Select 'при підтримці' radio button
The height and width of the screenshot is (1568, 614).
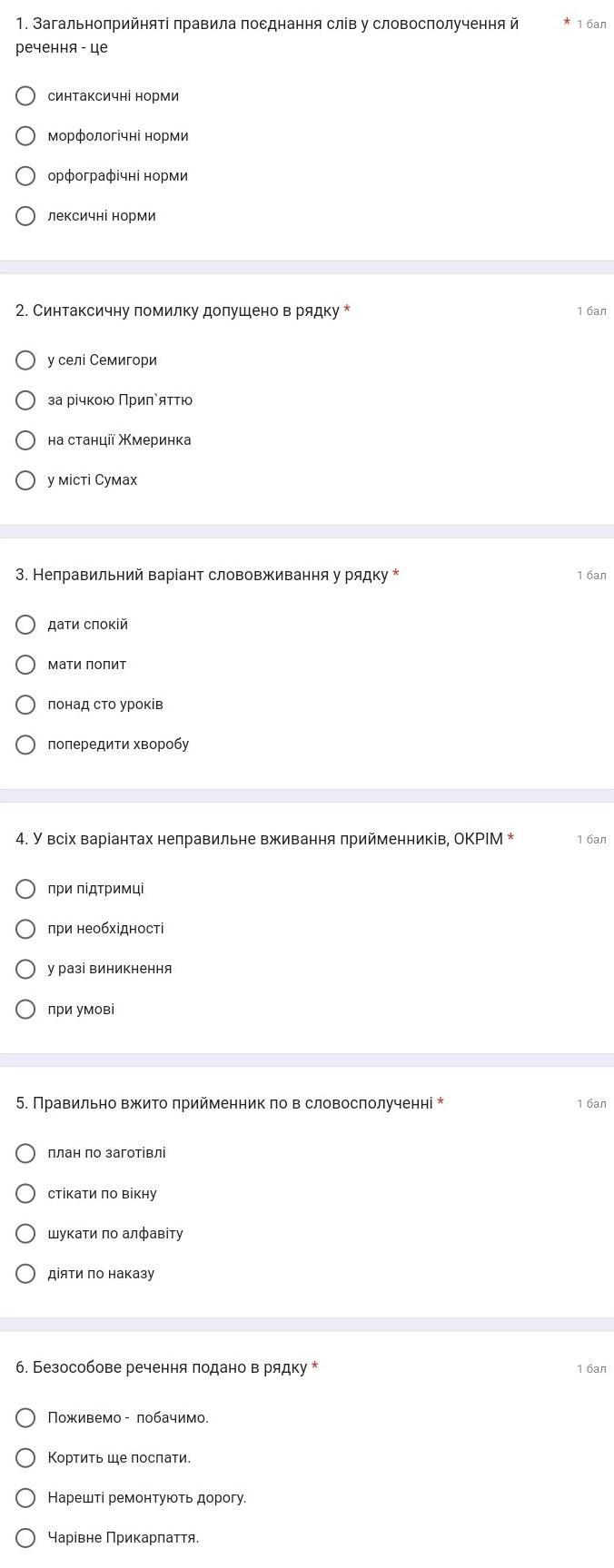(26, 889)
